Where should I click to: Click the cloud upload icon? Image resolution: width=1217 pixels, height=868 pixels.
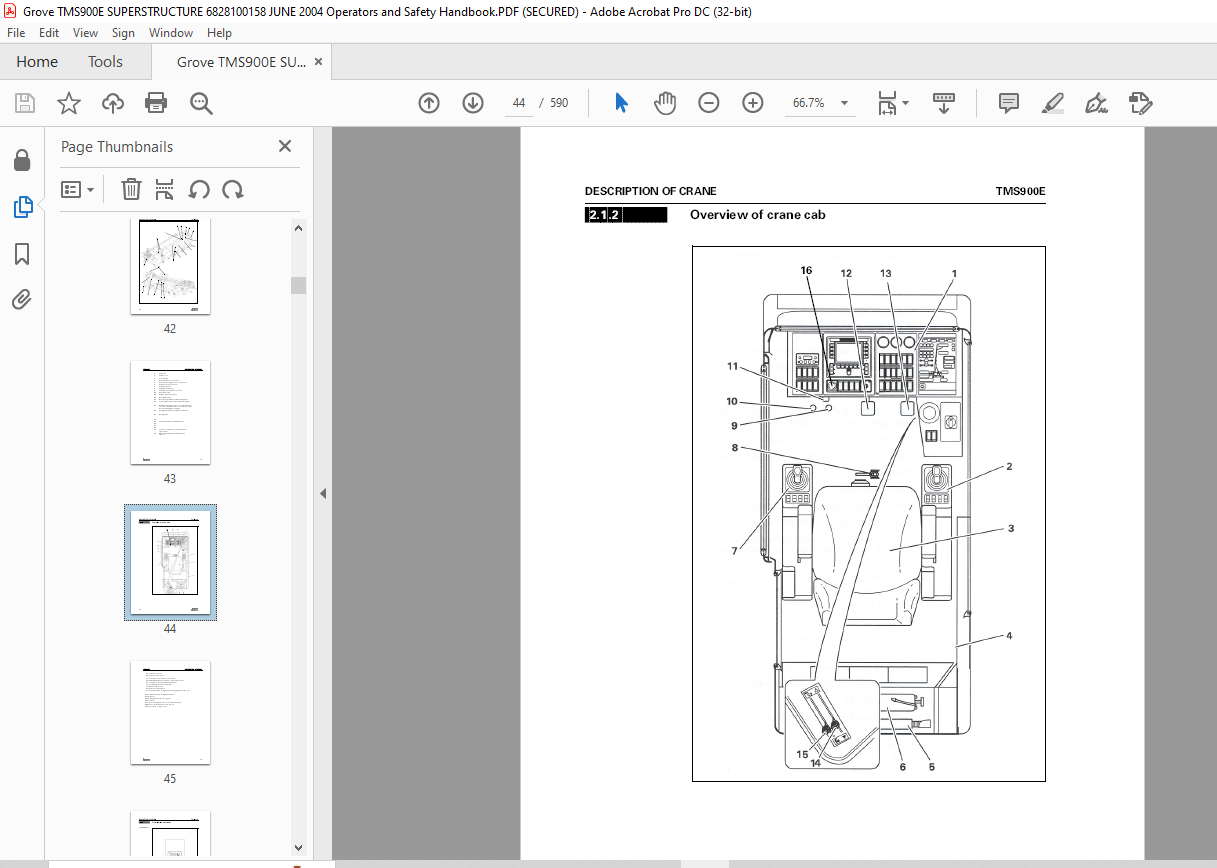pos(113,103)
